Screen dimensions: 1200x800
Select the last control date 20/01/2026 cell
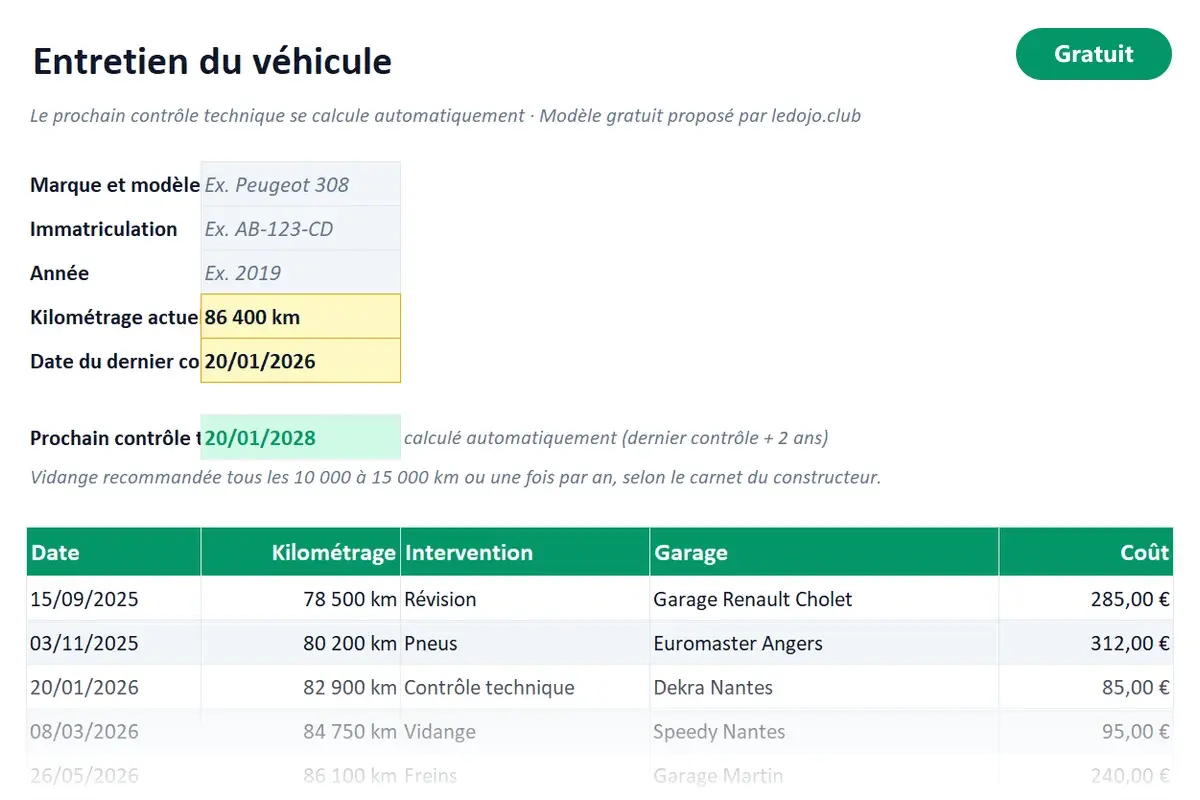(300, 361)
